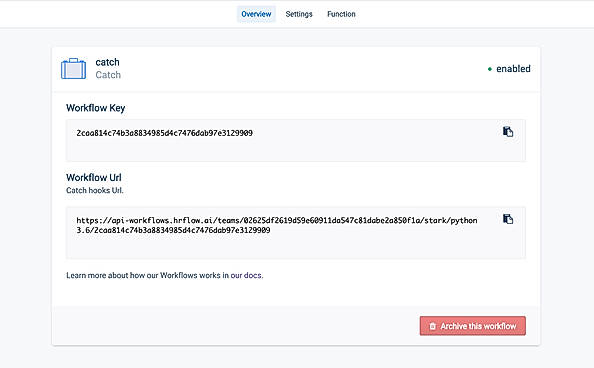Click the catch workflow title
The width and height of the screenshot is (594, 368).
pyautogui.click(x=107, y=62)
